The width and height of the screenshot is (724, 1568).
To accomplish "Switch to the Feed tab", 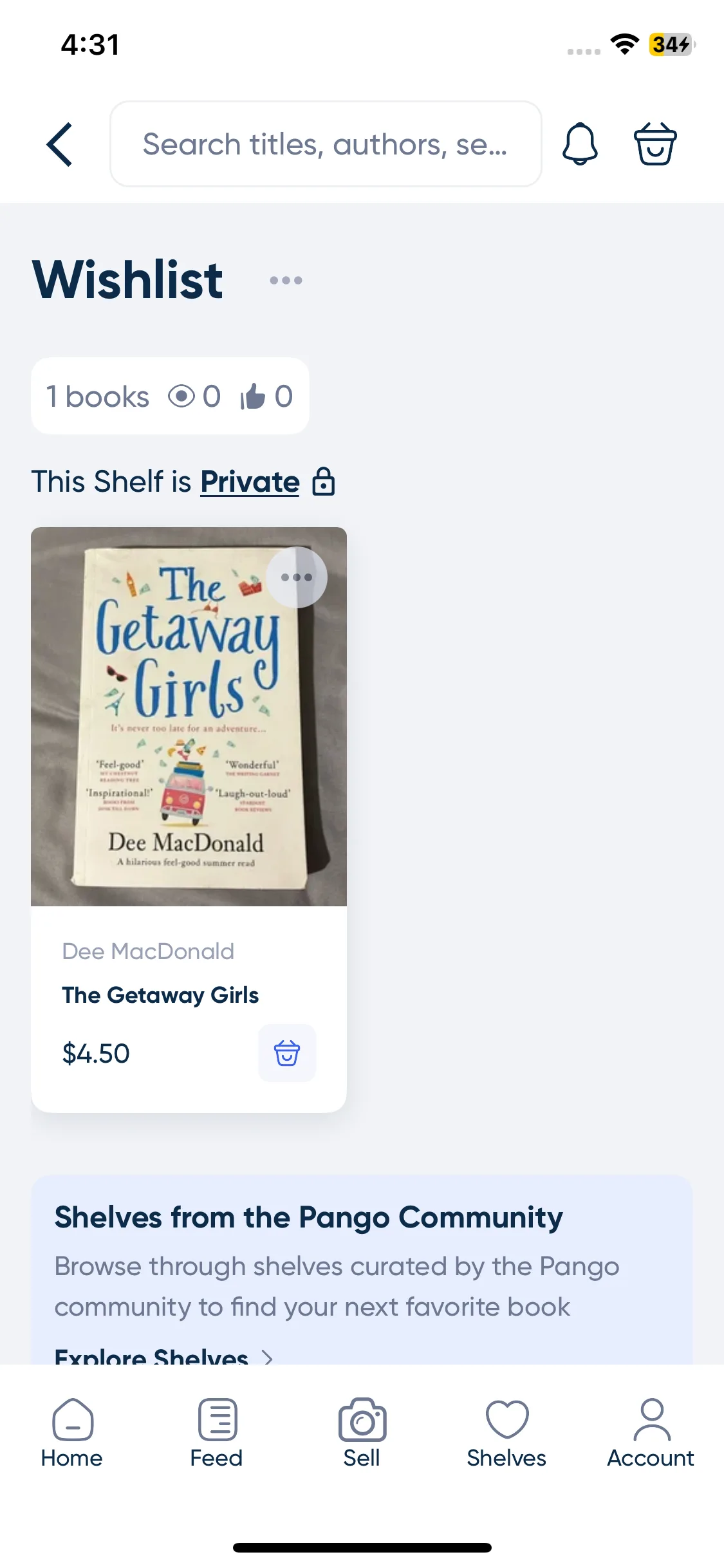I will [217, 1433].
